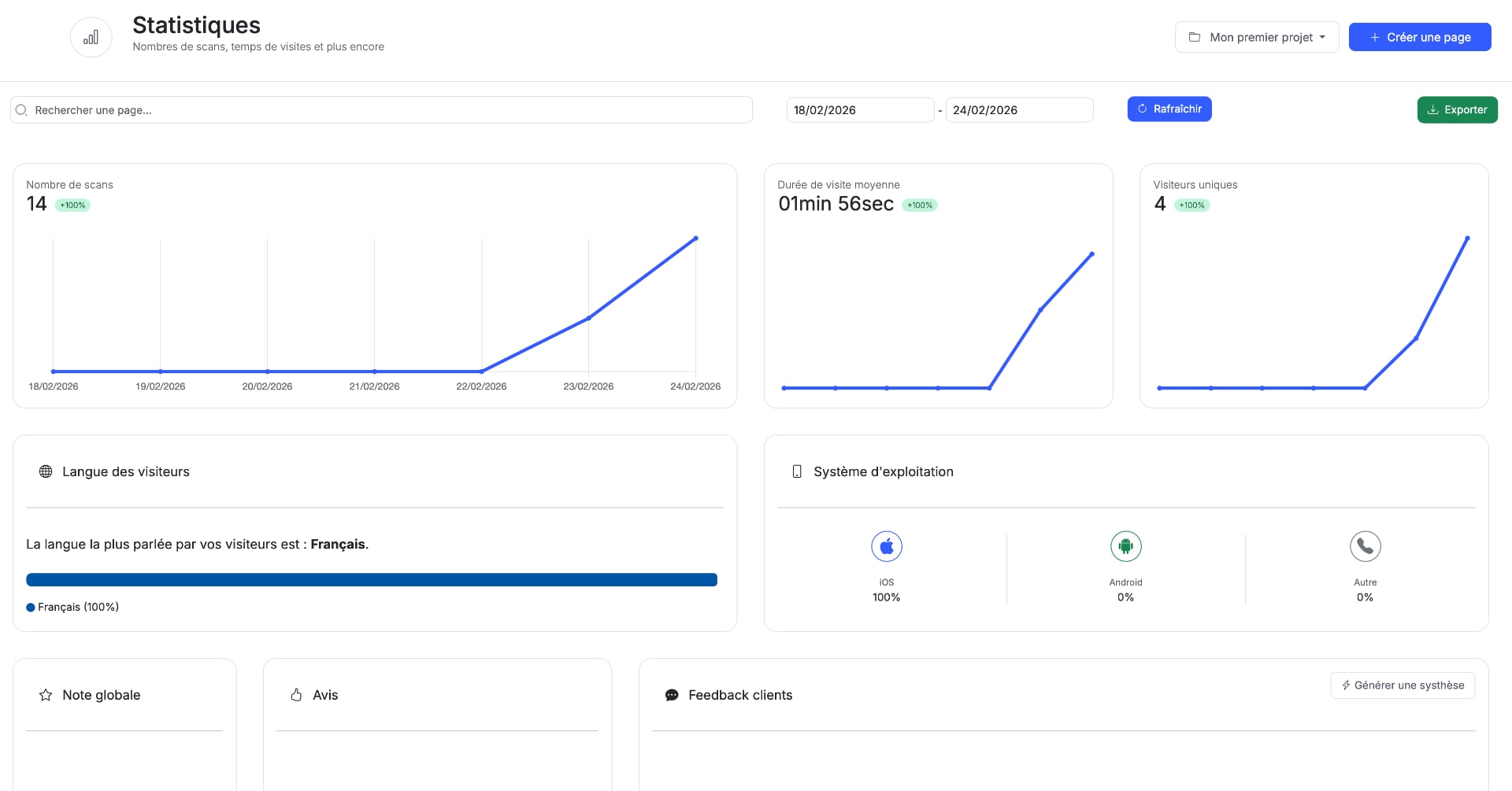
Task: Click the device icon beside Système d'exploitation
Action: pyautogui.click(x=797, y=471)
